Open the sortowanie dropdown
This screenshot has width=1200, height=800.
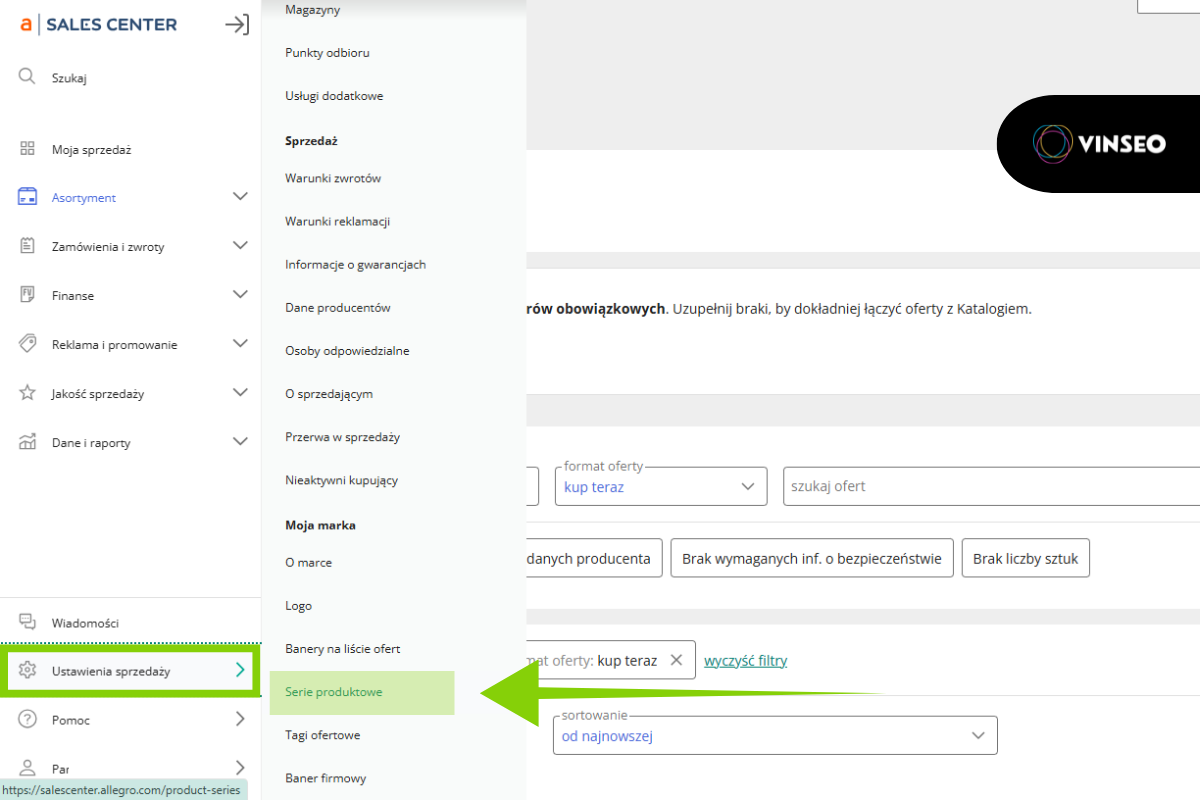775,735
